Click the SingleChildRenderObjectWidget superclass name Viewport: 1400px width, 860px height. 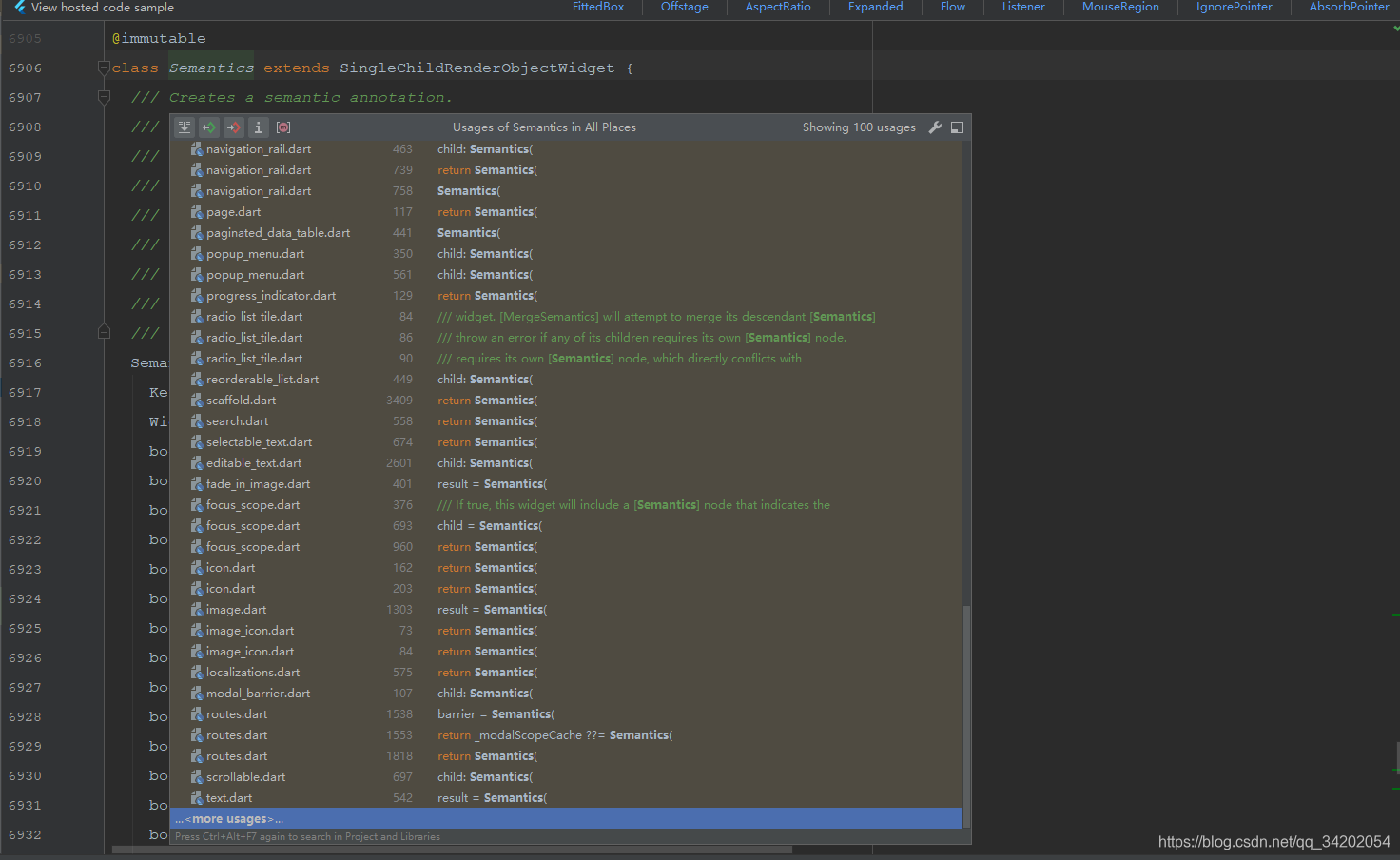tap(477, 68)
